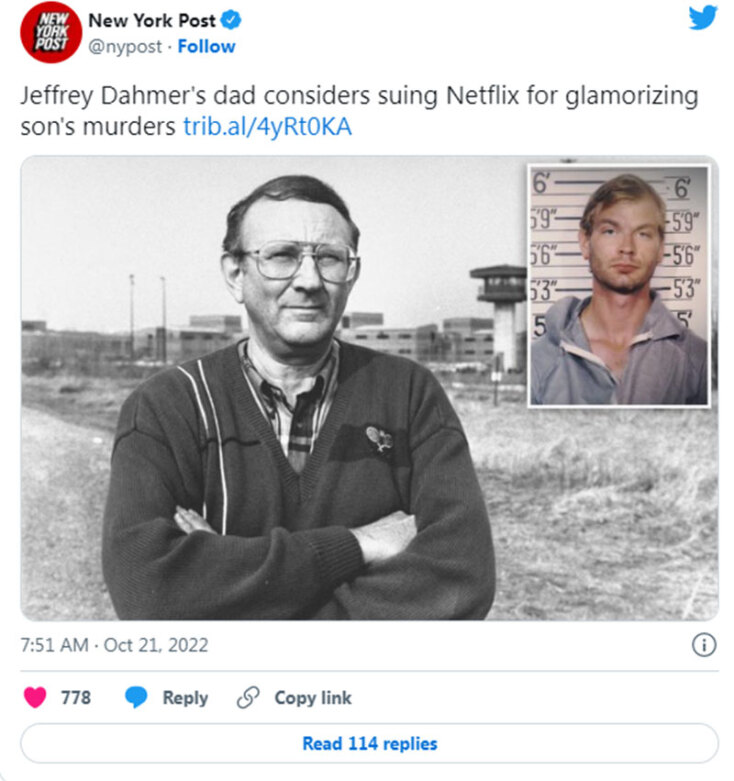Click the tweet text about Netflix
The image size is (734, 781).
[x=359, y=111]
